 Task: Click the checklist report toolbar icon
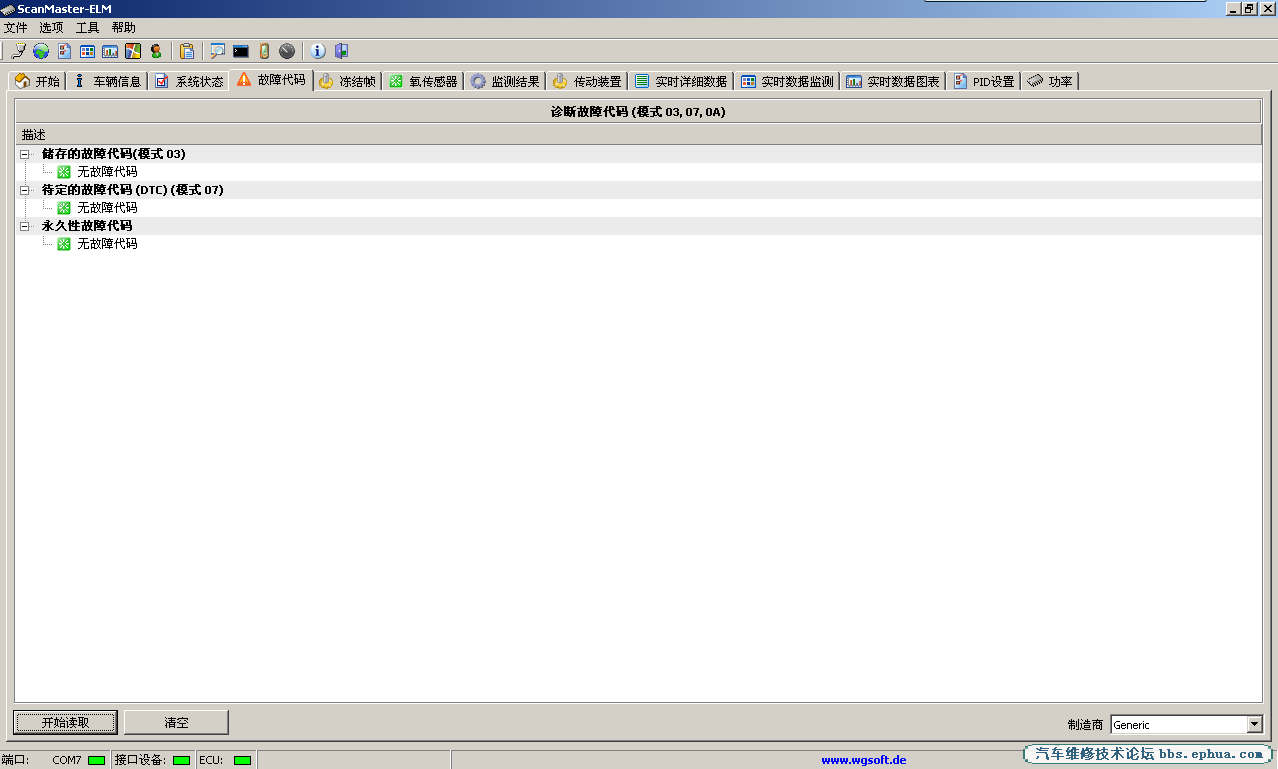pos(65,51)
